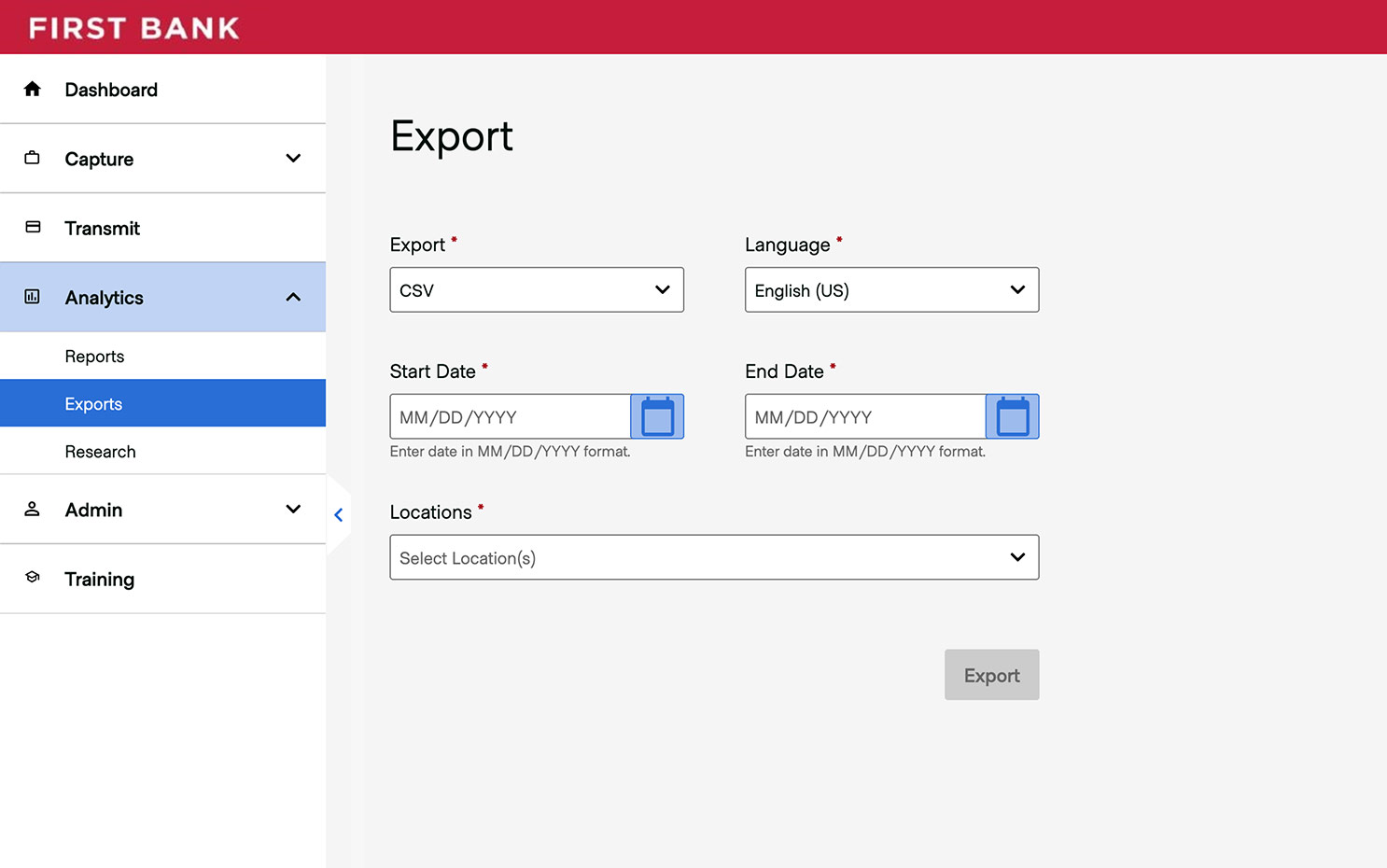Open the Start Date calendar picker

click(x=657, y=416)
